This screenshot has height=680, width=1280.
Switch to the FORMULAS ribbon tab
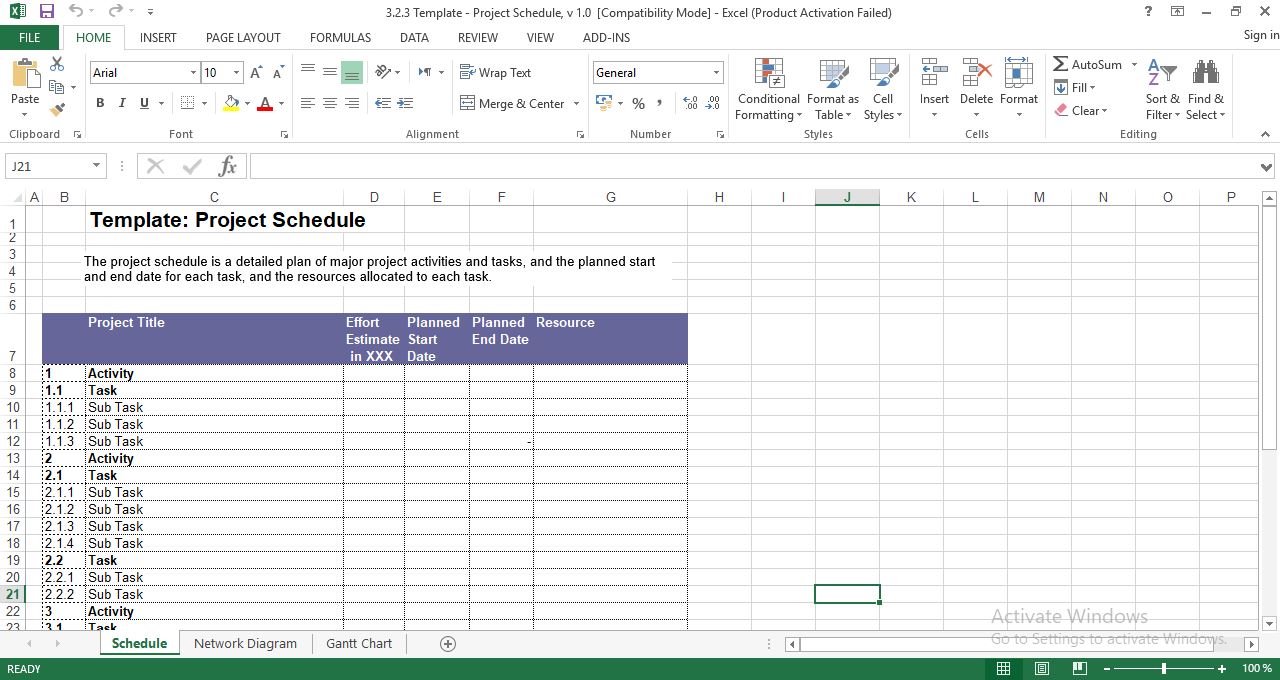click(340, 37)
